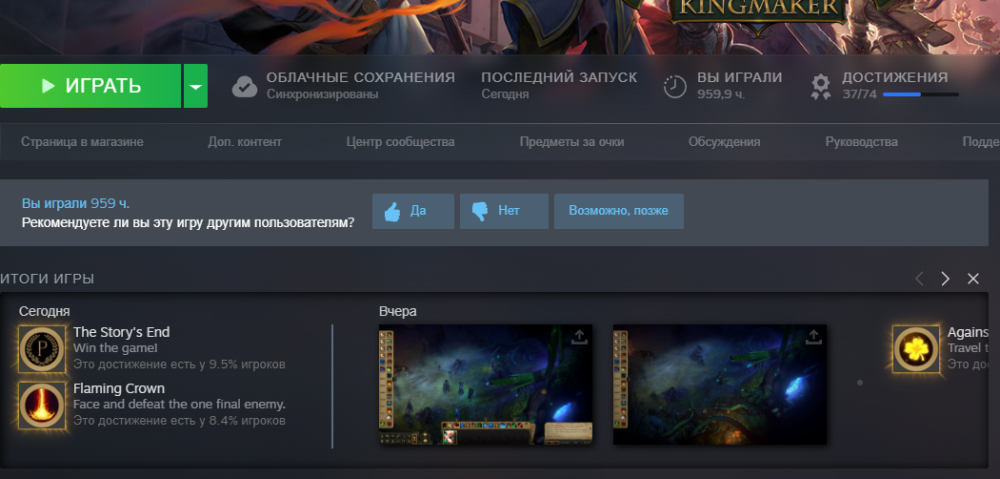
Task: Open Центр сообщества tab
Action: (x=401, y=142)
